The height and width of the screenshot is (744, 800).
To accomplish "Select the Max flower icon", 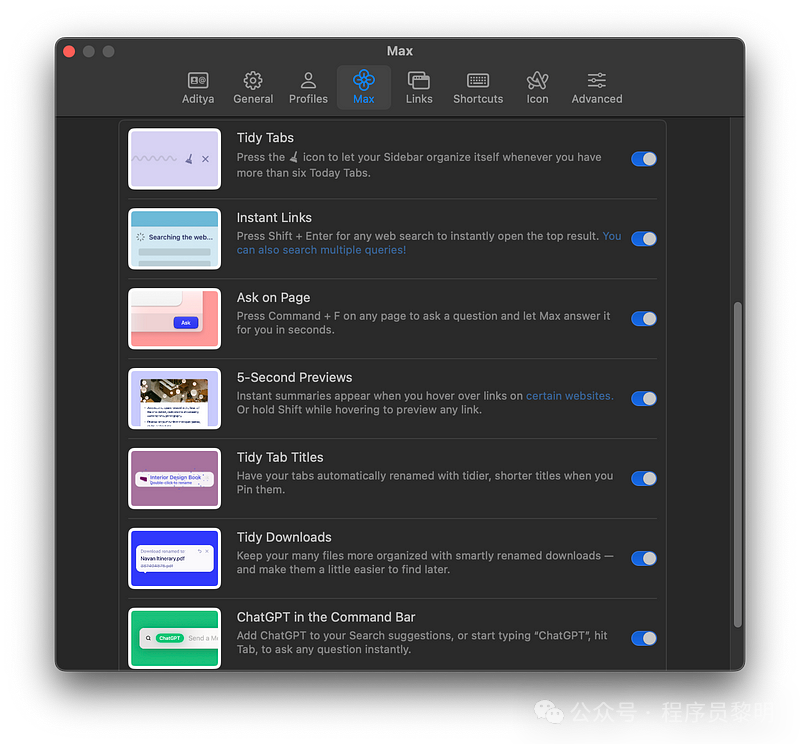I will pos(364,80).
